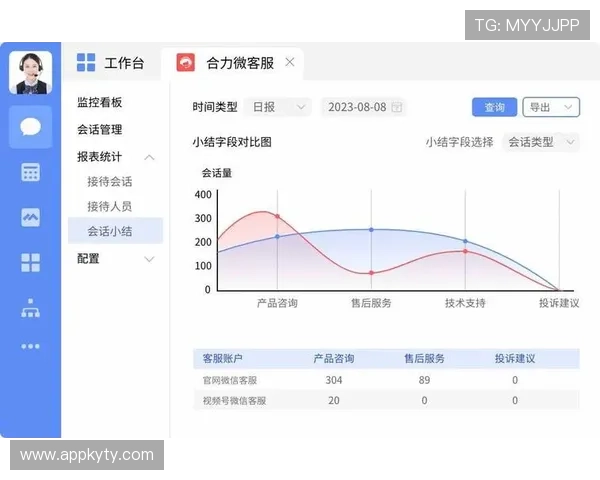Click the 产品咨询 axis label

click(x=277, y=303)
